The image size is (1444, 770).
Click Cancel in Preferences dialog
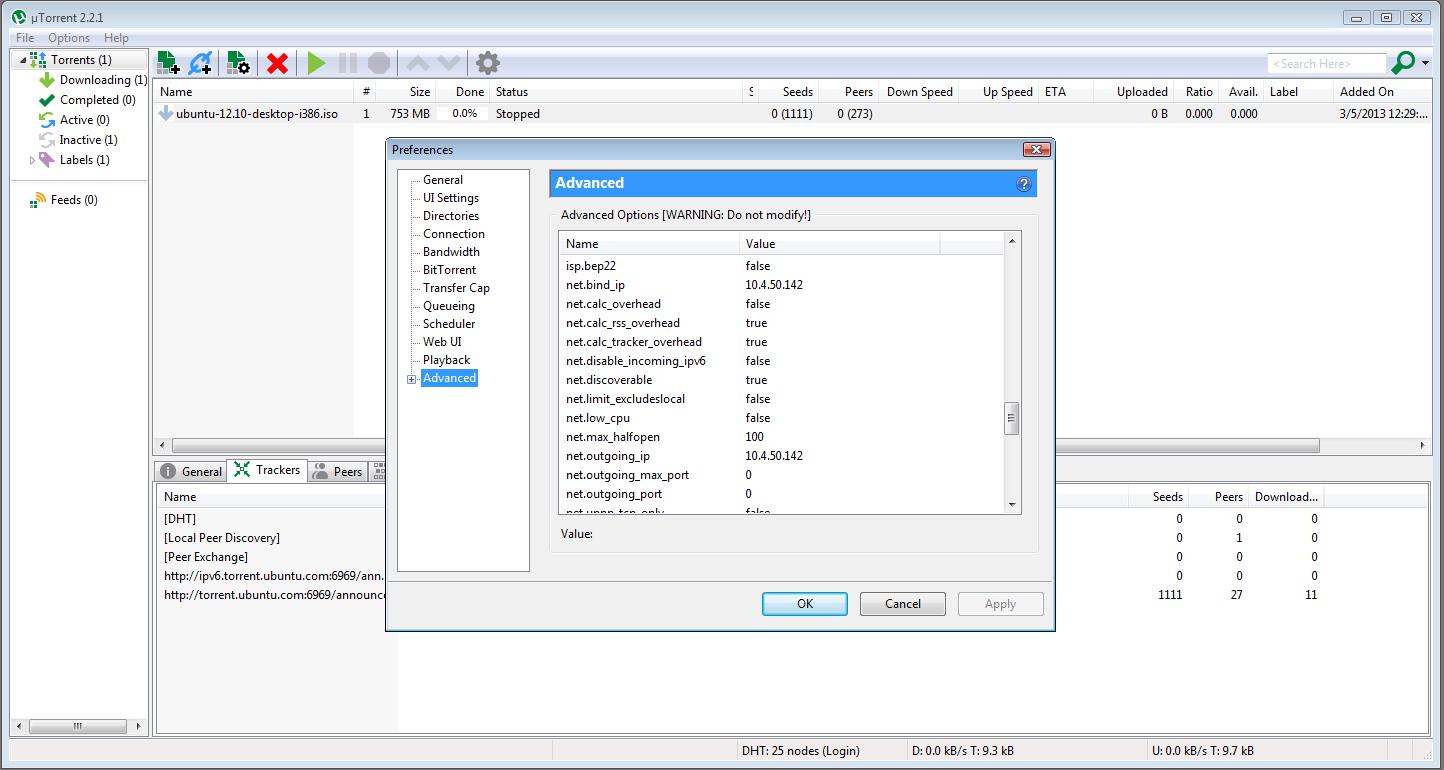903,604
